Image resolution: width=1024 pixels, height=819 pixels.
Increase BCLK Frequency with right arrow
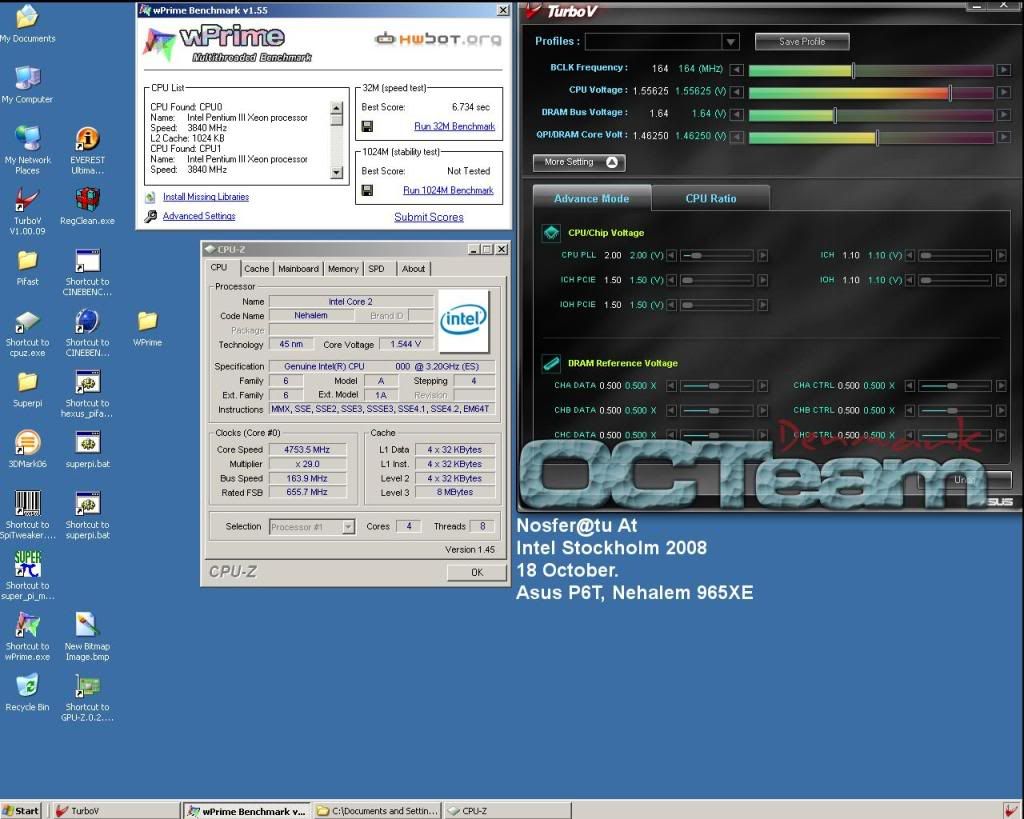point(1004,69)
